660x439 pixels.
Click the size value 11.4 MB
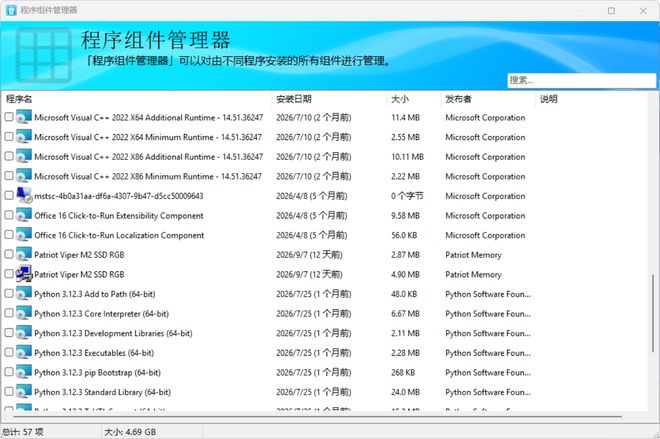pyautogui.click(x=405, y=117)
